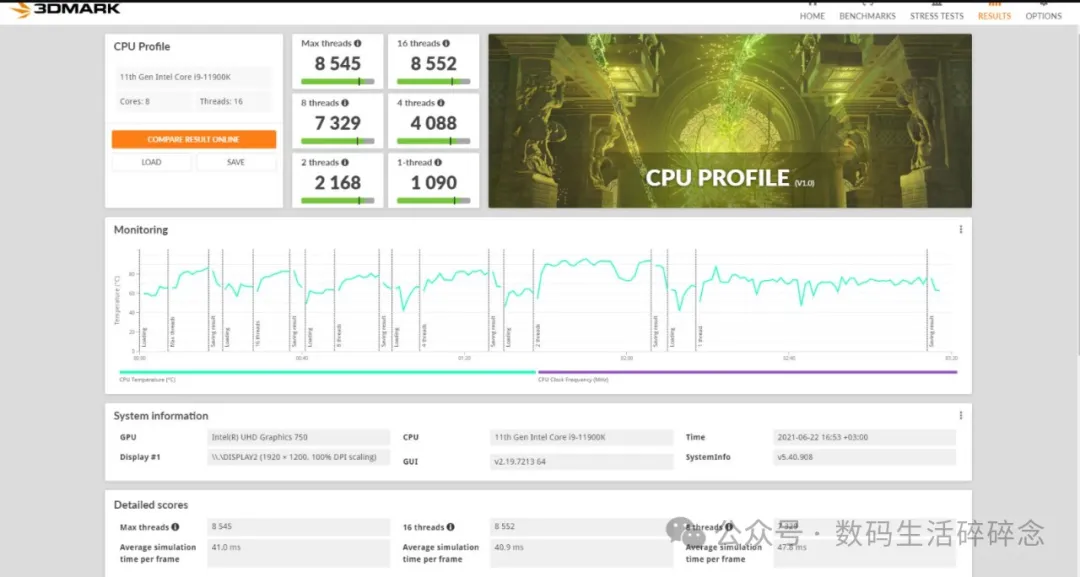This screenshot has width=1080, height=577.
Task: Click the 4 088 score for 4 threads
Action: (x=433, y=123)
